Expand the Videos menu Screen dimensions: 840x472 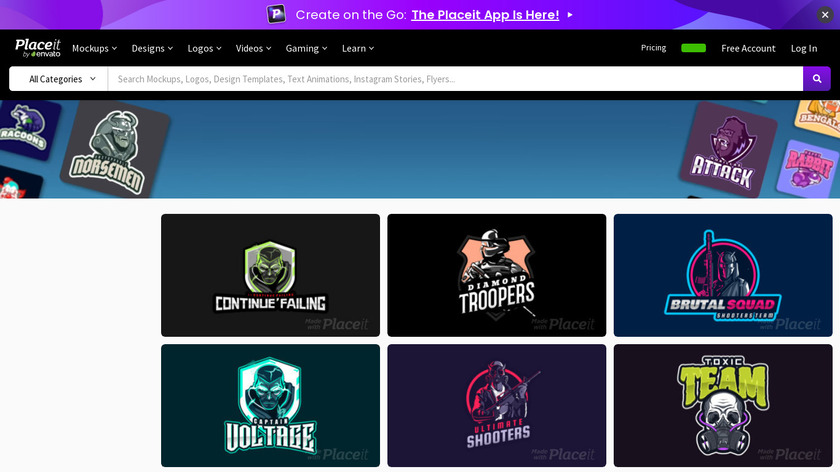(x=253, y=48)
